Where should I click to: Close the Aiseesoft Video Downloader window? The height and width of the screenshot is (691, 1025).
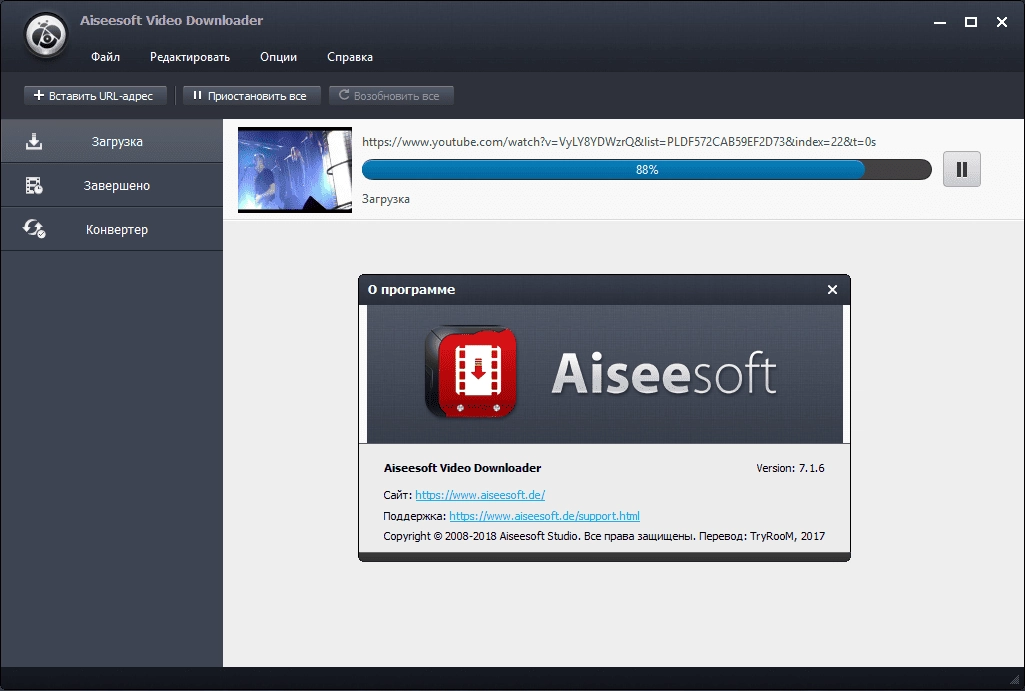point(1001,22)
